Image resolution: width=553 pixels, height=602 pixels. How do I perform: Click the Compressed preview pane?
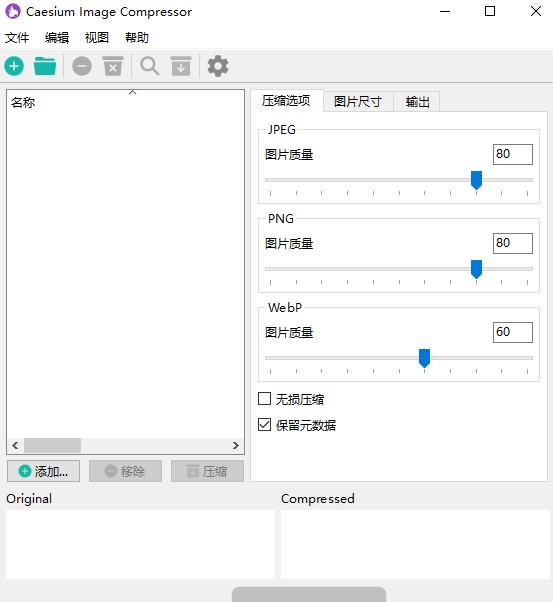pyautogui.click(x=415, y=544)
